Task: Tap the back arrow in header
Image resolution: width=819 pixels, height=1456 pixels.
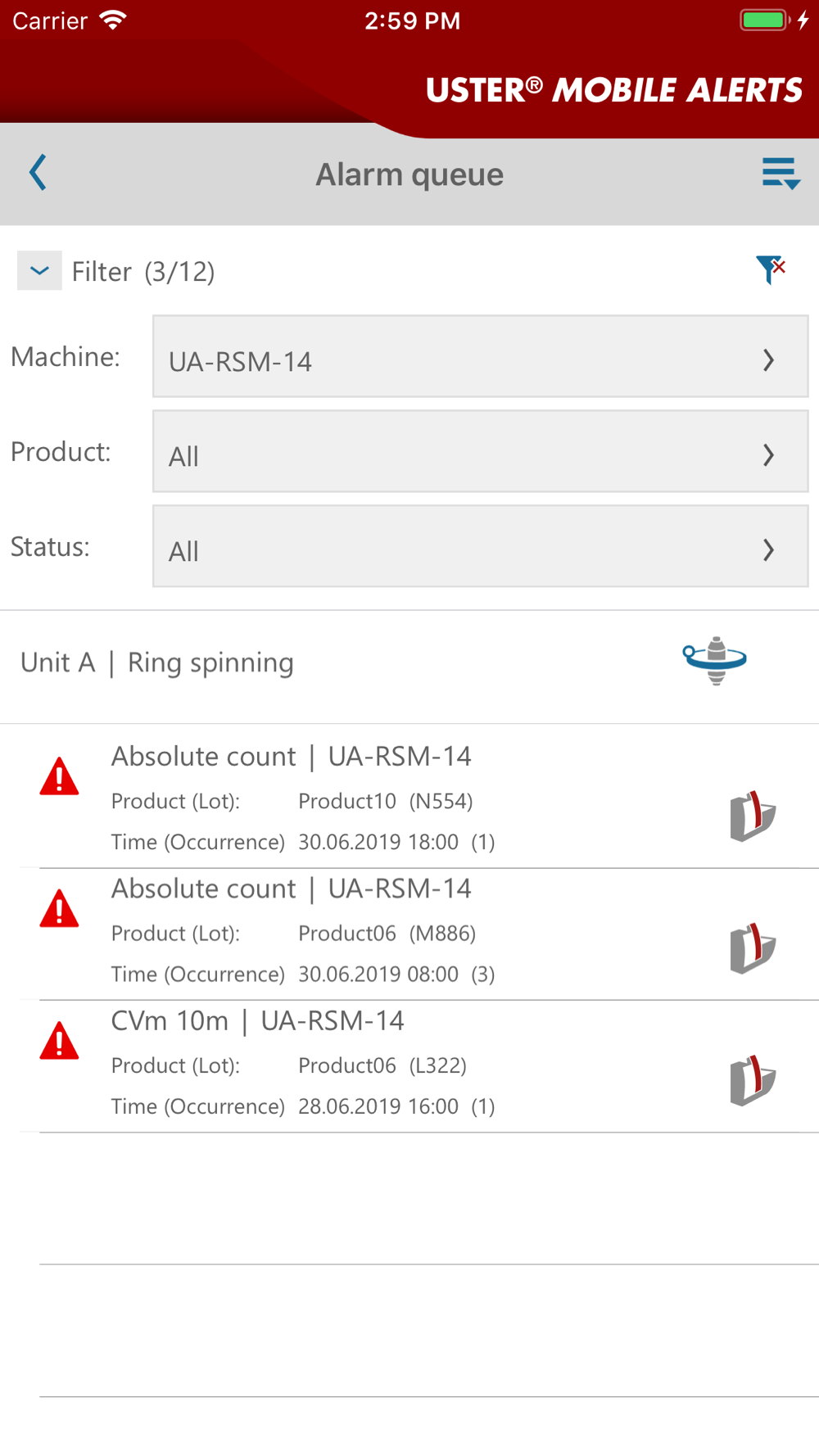Action: tap(38, 173)
